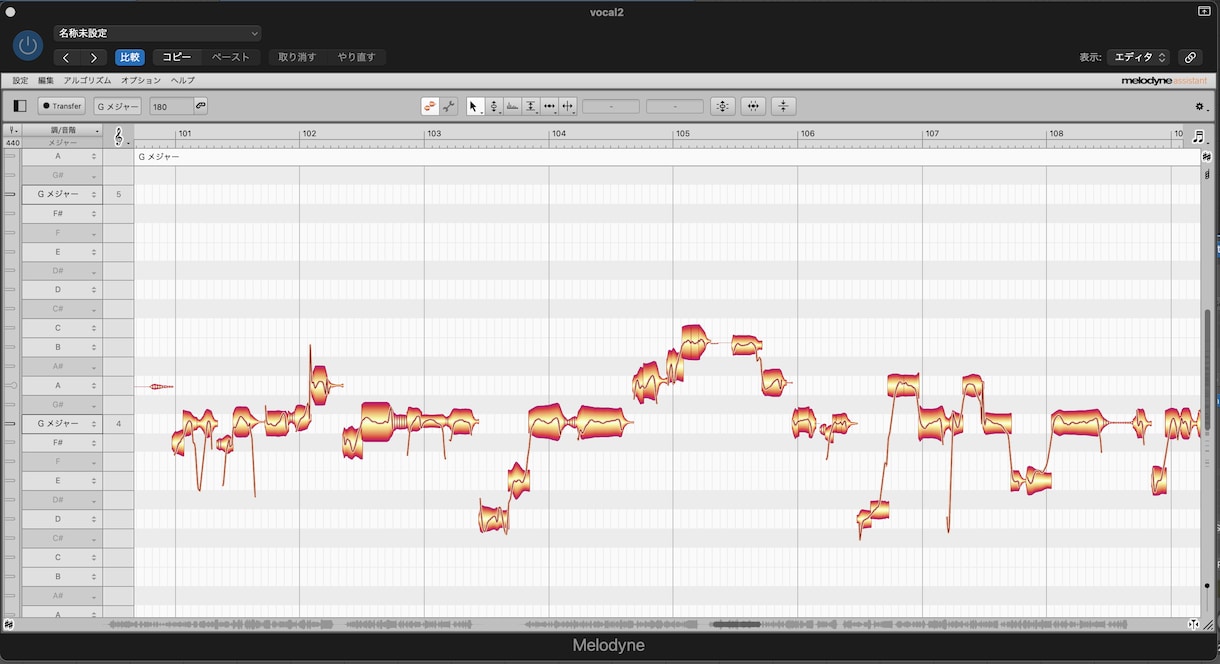Image resolution: width=1220 pixels, height=664 pixels.
Task: Open the tuning fork reference pitch dropdown
Action: coord(13,131)
